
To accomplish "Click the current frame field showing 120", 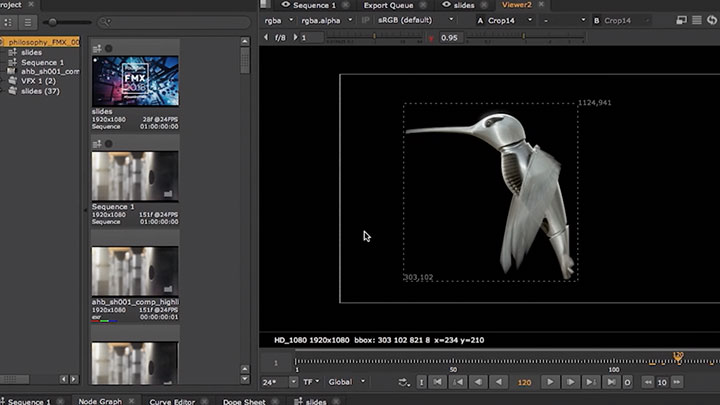I will coord(524,382).
